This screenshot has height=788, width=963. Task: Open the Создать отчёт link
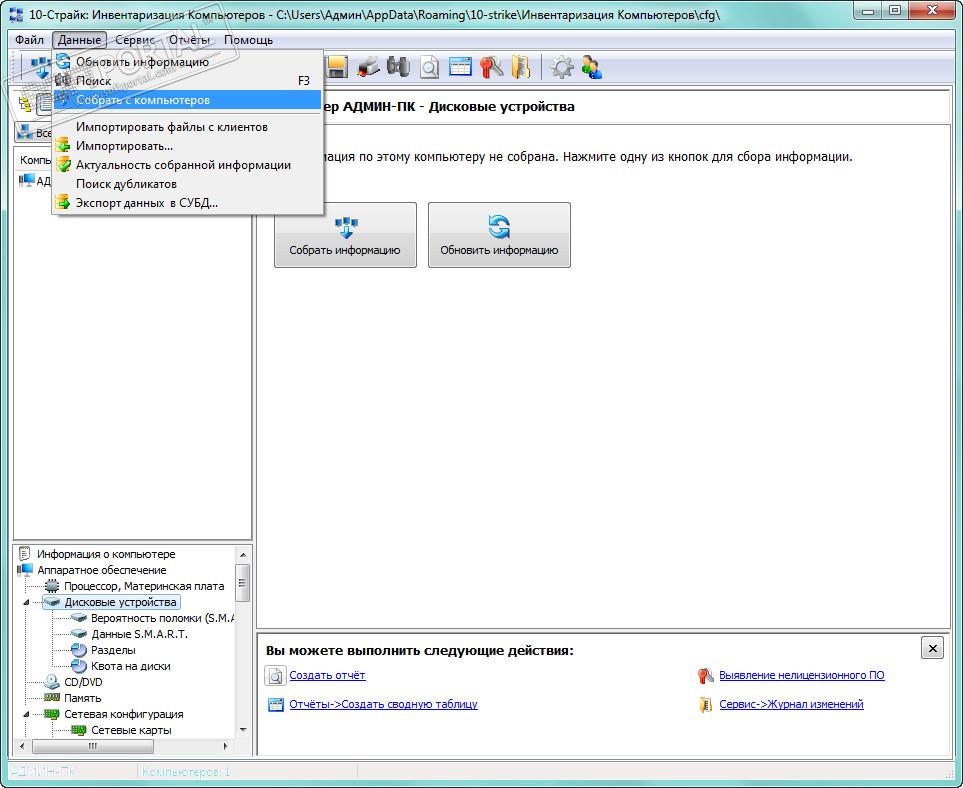tap(327, 676)
